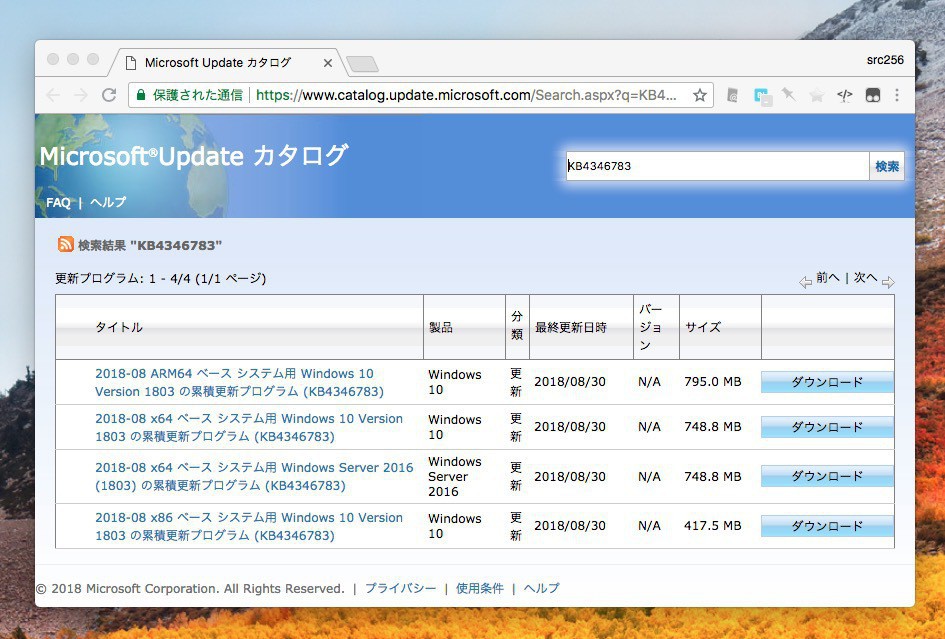The image size is (945, 639).
Task: Open the Chrome three-dot menu
Action: [x=897, y=95]
